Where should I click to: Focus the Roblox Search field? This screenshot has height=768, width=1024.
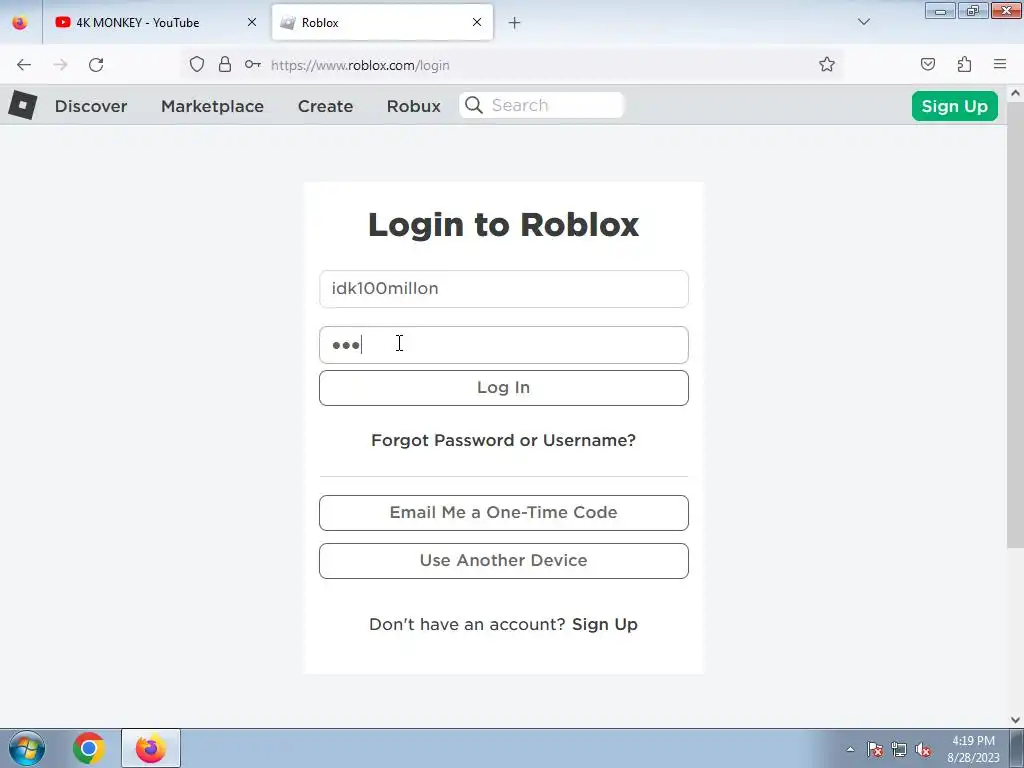tap(541, 105)
